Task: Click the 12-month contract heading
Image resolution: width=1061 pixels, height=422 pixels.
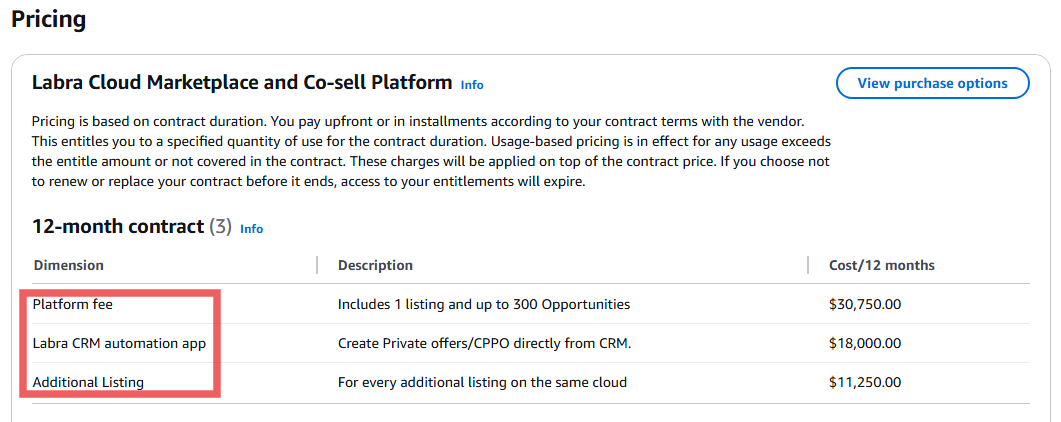Action: click(118, 227)
